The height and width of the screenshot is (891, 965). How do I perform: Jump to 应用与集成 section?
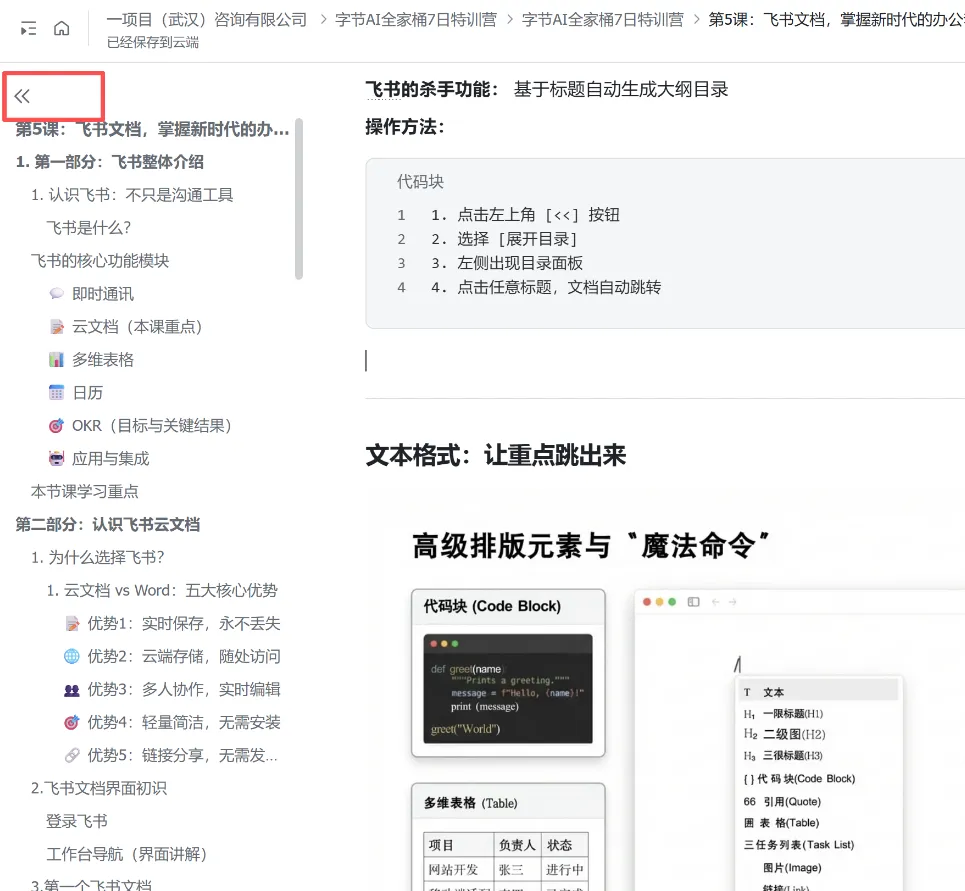(x=111, y=458)
